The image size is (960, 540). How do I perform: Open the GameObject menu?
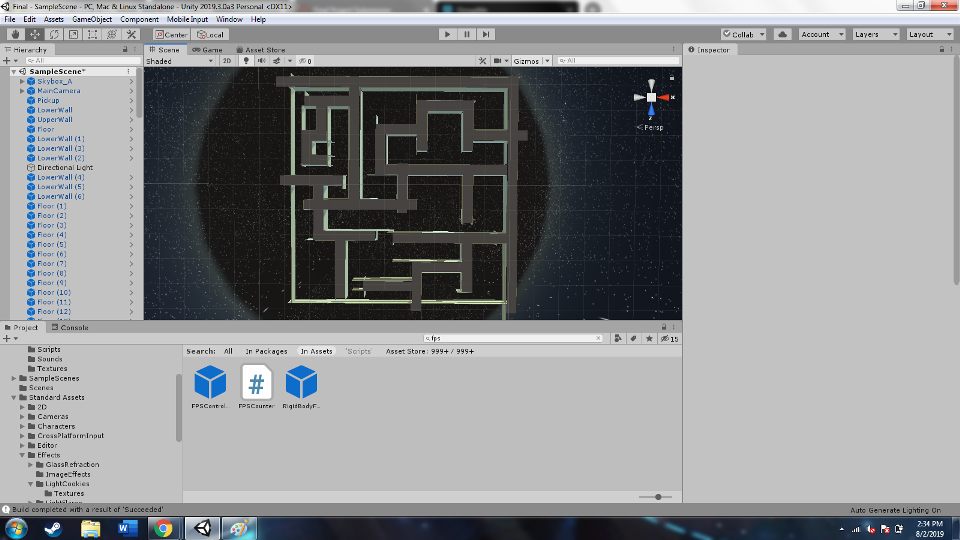[x=92, y=19]
